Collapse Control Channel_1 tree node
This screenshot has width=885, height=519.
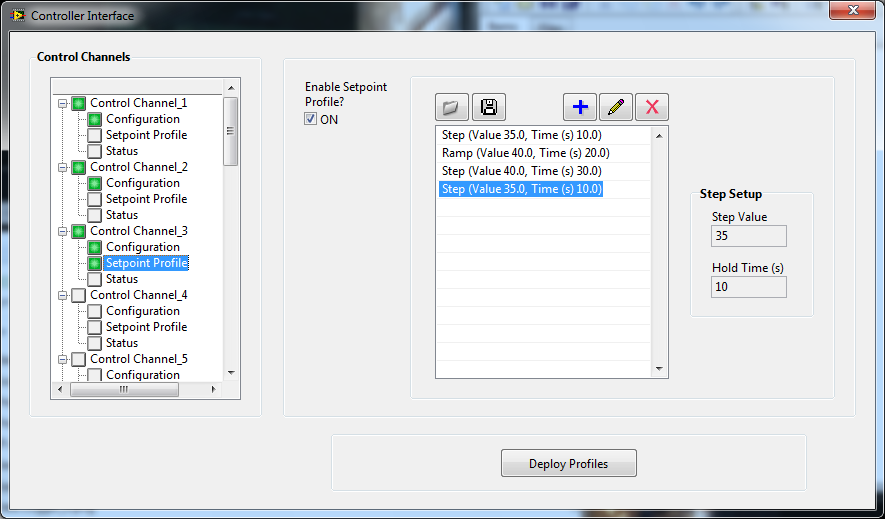tap(62, 103)
